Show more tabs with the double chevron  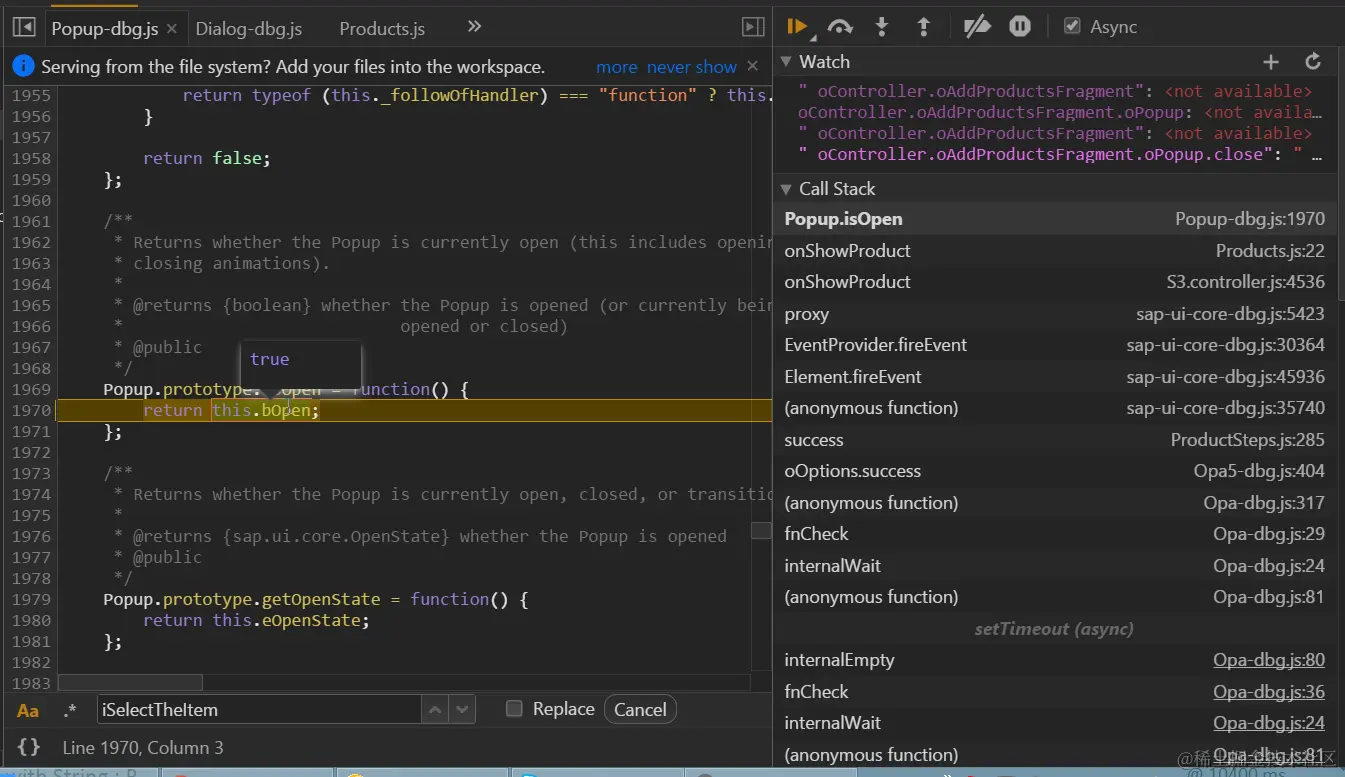[x=475, y=27]
